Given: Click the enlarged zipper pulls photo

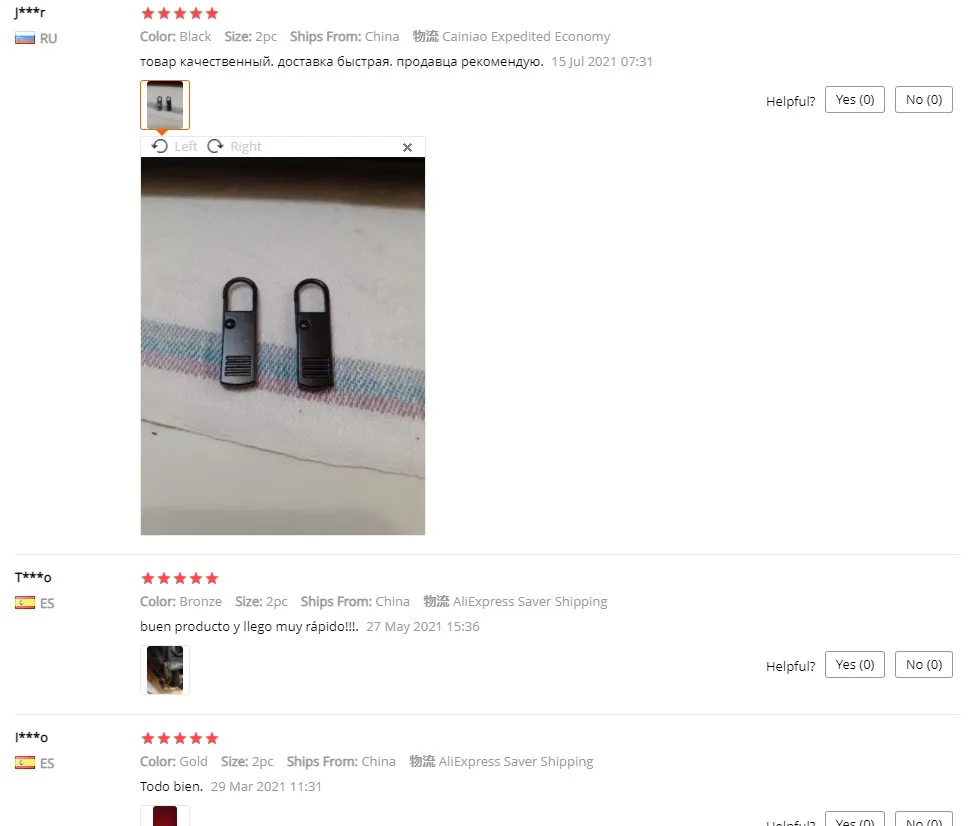Looking at the screenshot, I should (283, 346).
